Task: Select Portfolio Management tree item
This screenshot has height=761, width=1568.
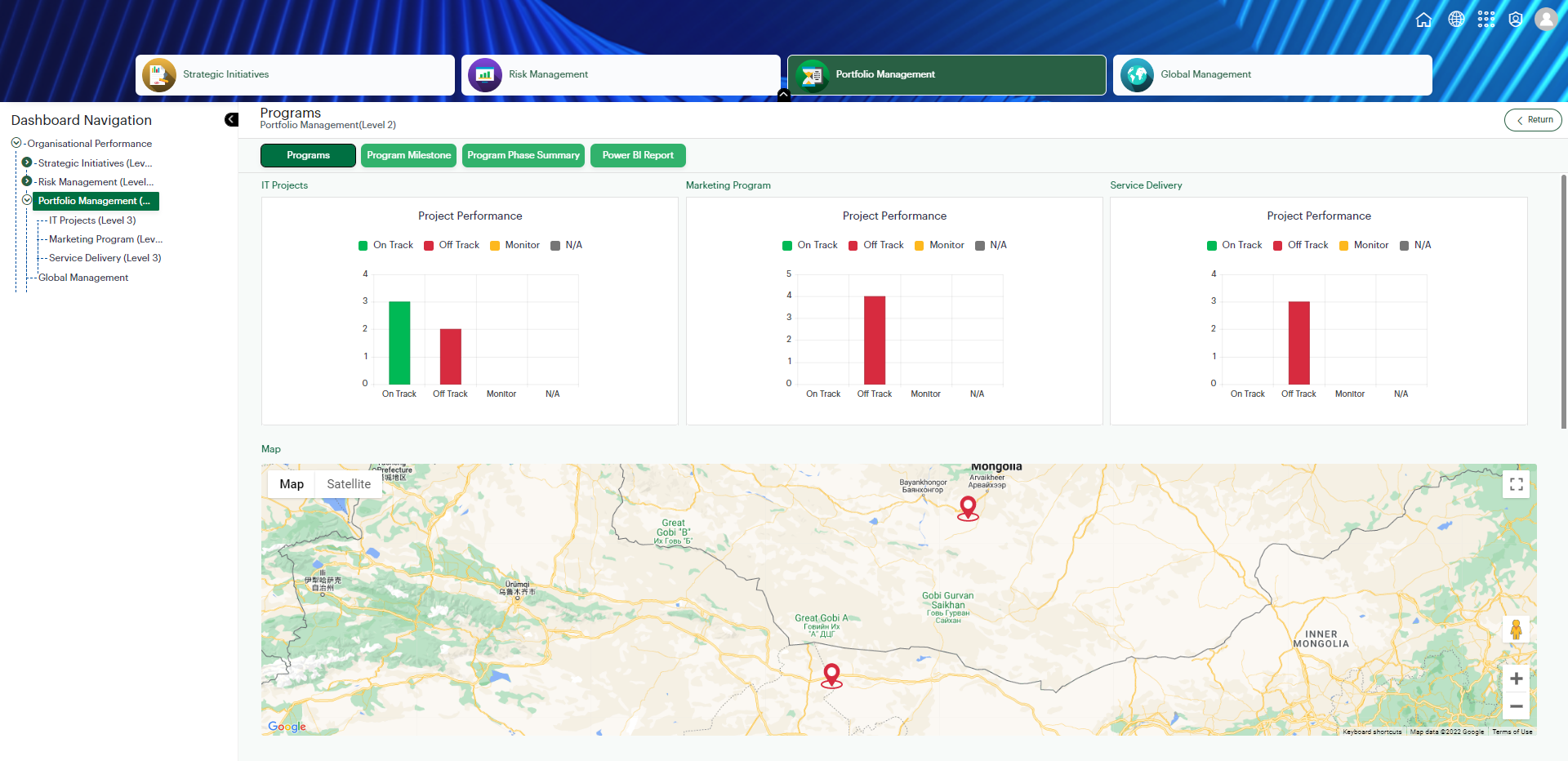Action: [96, 201]
